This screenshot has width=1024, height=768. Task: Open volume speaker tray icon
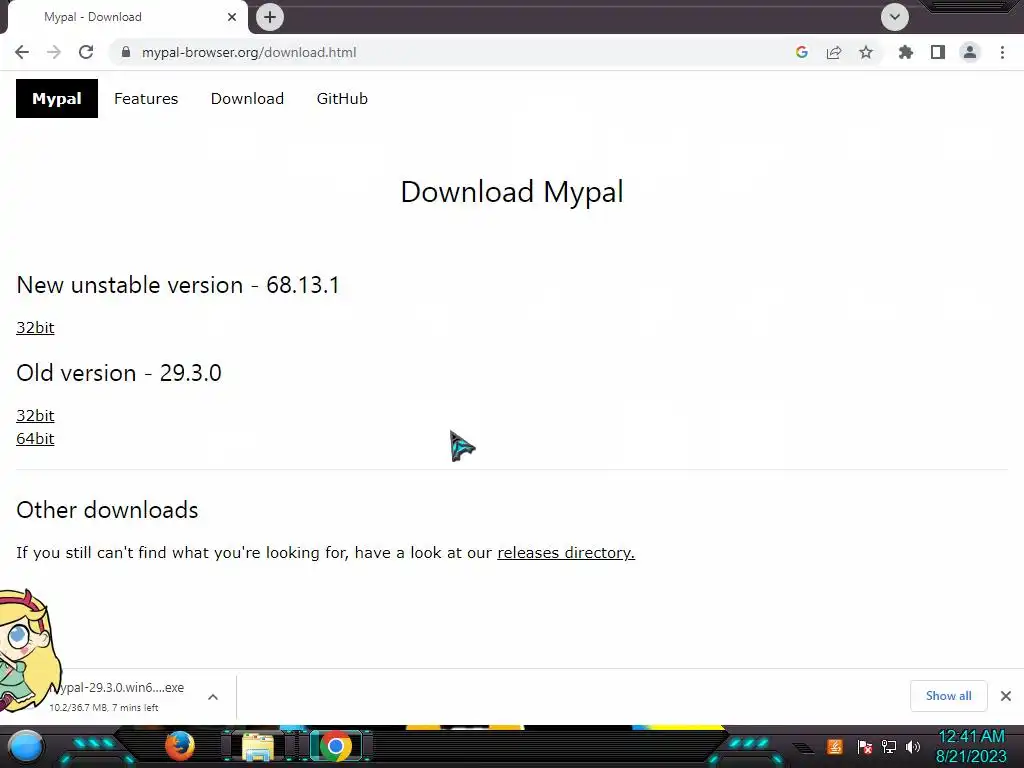coord(913,746)
